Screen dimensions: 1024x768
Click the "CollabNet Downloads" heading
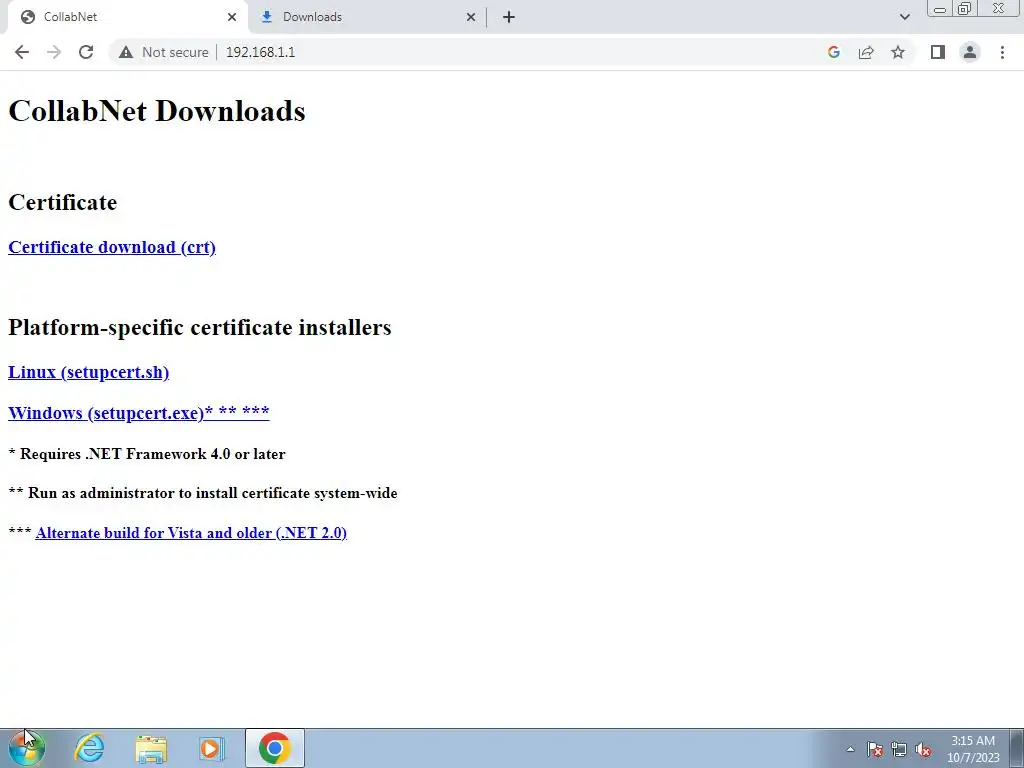tap(157, 111)
